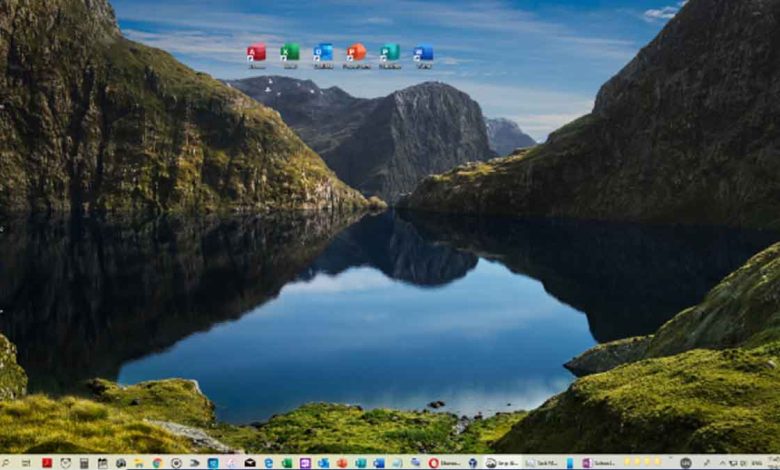Screen dimensions: 780x470
Task: Switch to the Opera window in the taskbar
Action: tap(444, 463)
